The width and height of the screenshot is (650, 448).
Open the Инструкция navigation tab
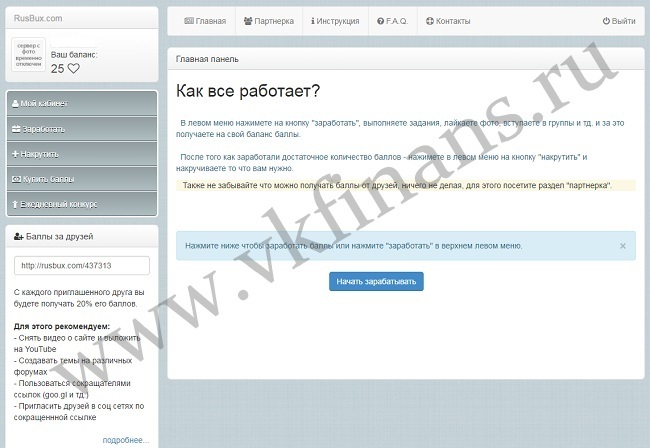coord(335,21)
